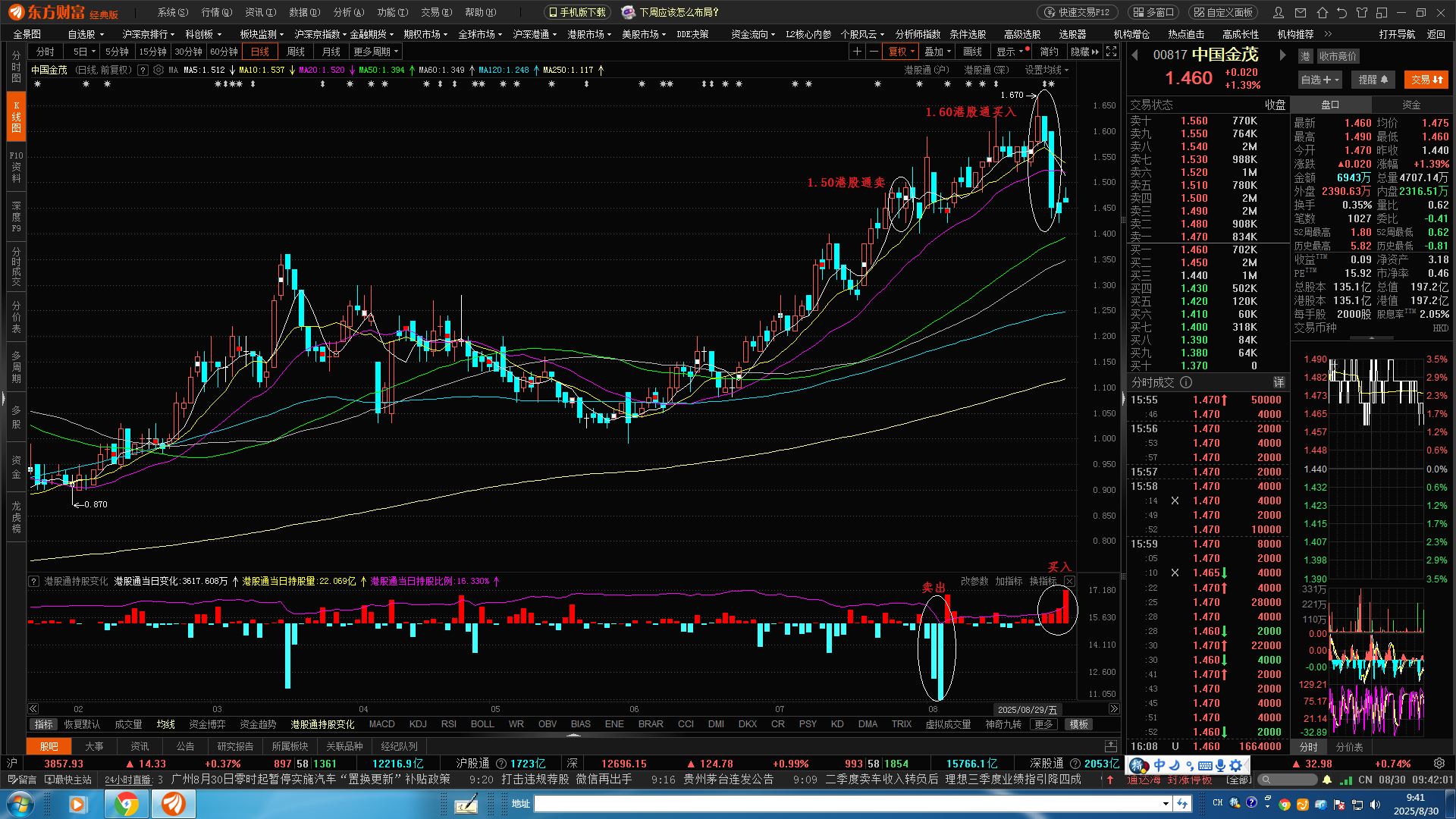Expand more toolbar items chevron

point(1328,34)
